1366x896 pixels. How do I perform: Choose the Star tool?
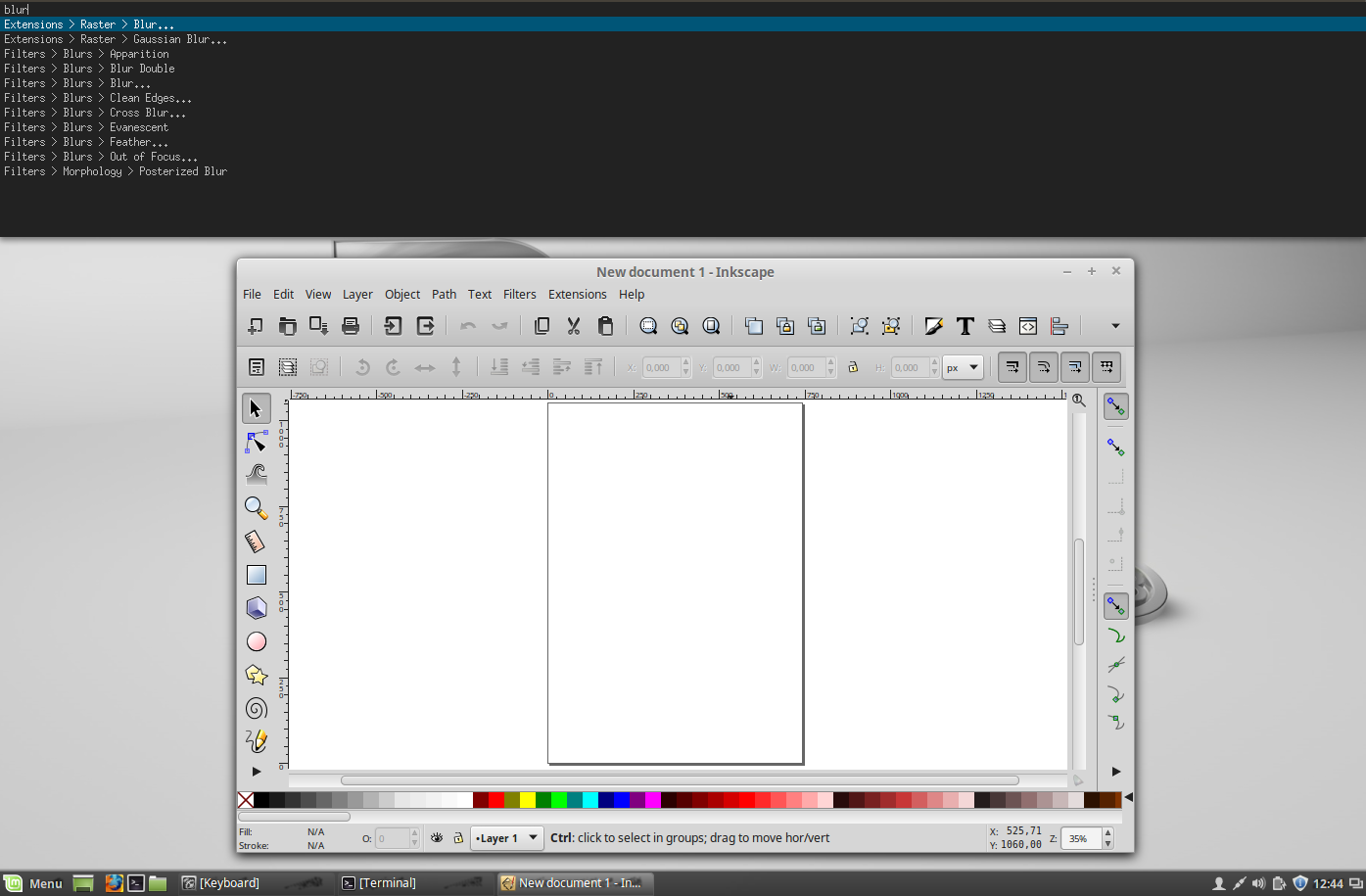256,674
